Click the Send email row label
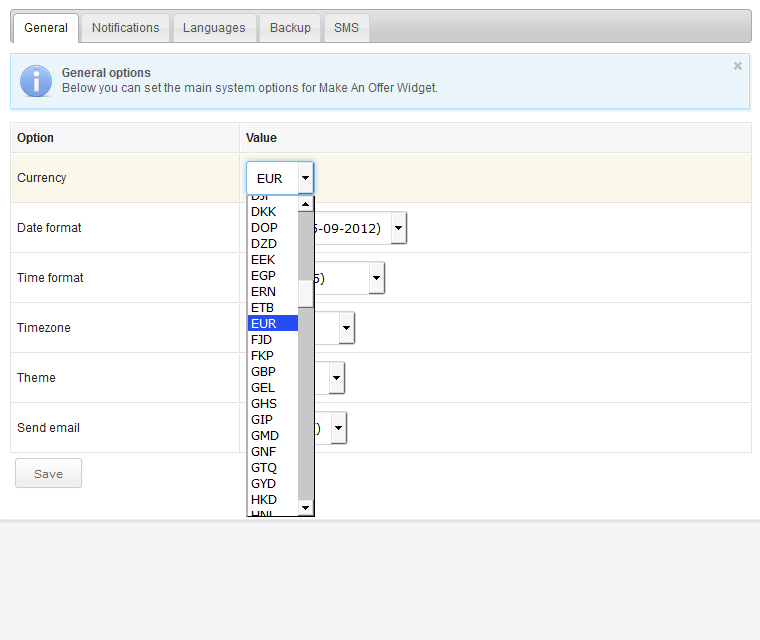The image size is (760, 640). 48,428
